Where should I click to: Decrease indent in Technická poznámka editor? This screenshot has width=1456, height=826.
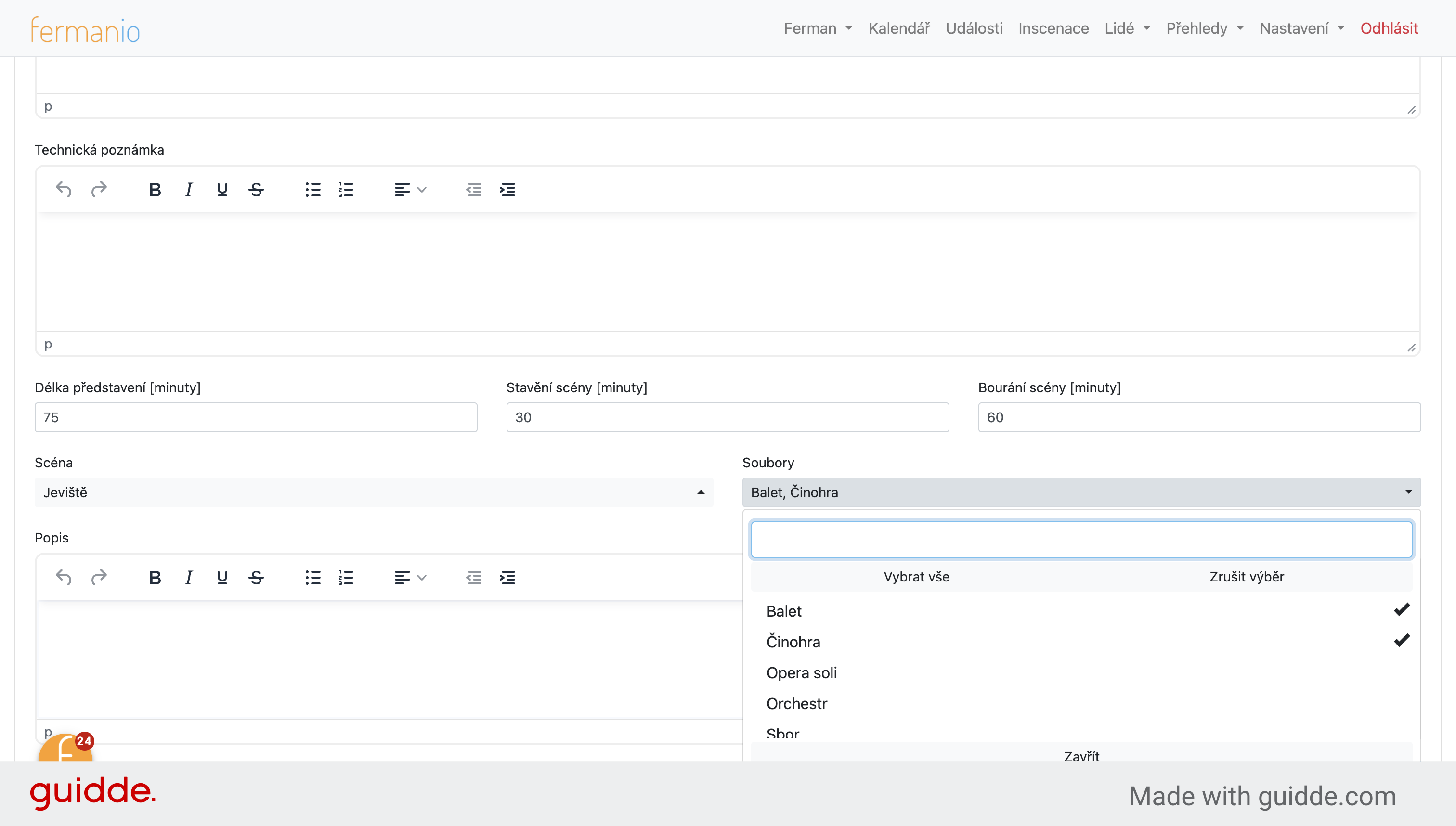474,190
